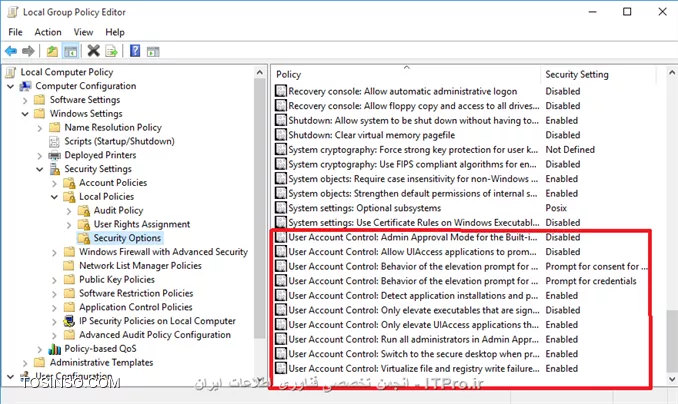Click the Up one level folder icon

point(52,51)
